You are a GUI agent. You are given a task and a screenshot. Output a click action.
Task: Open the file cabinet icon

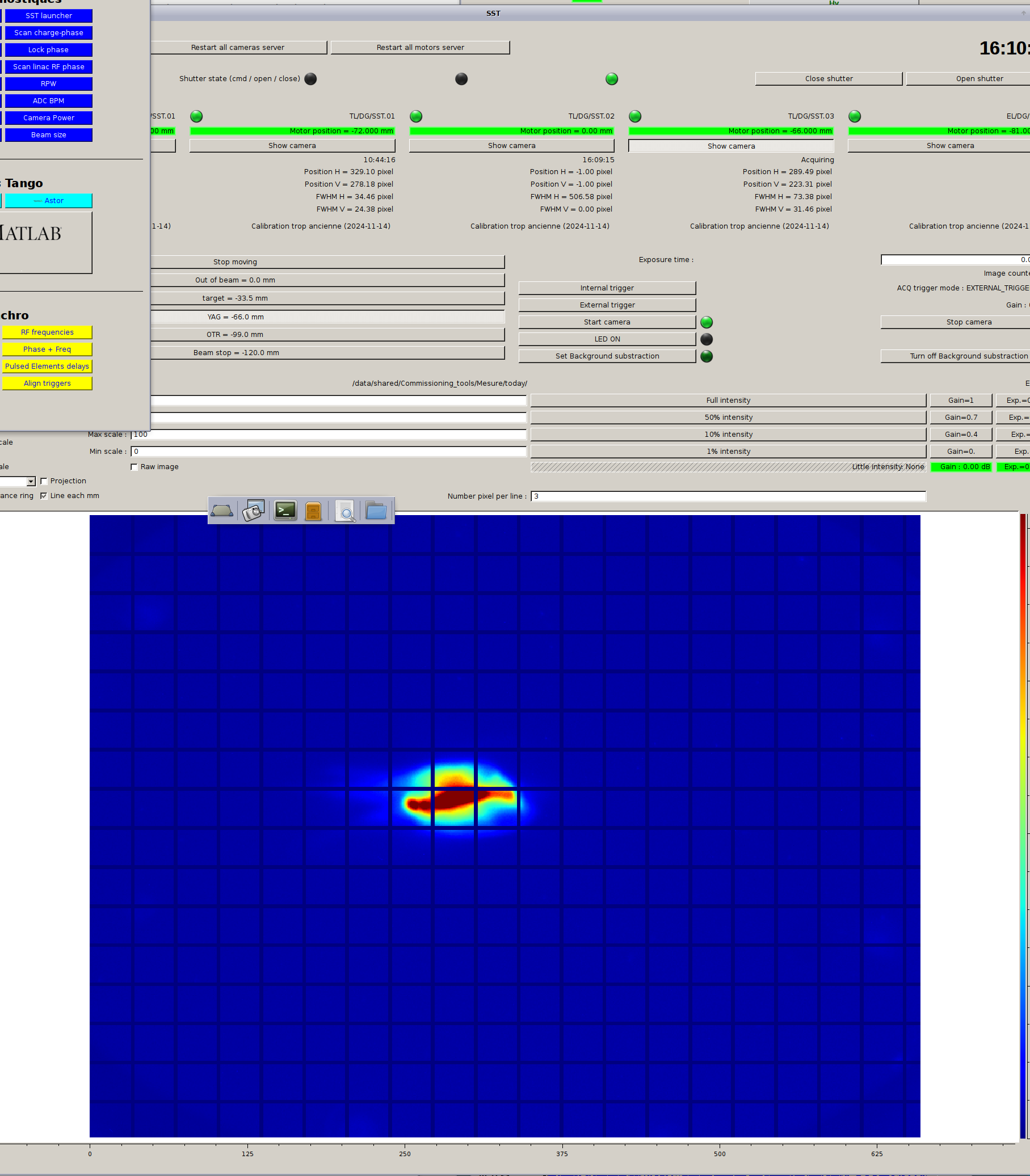point(313,510)
